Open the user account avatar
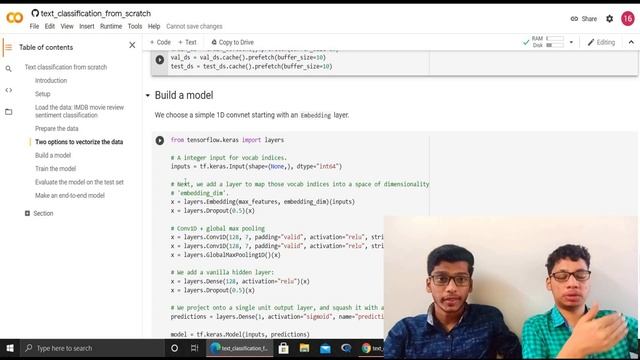The image size is (640, 360). pos(628,19)
